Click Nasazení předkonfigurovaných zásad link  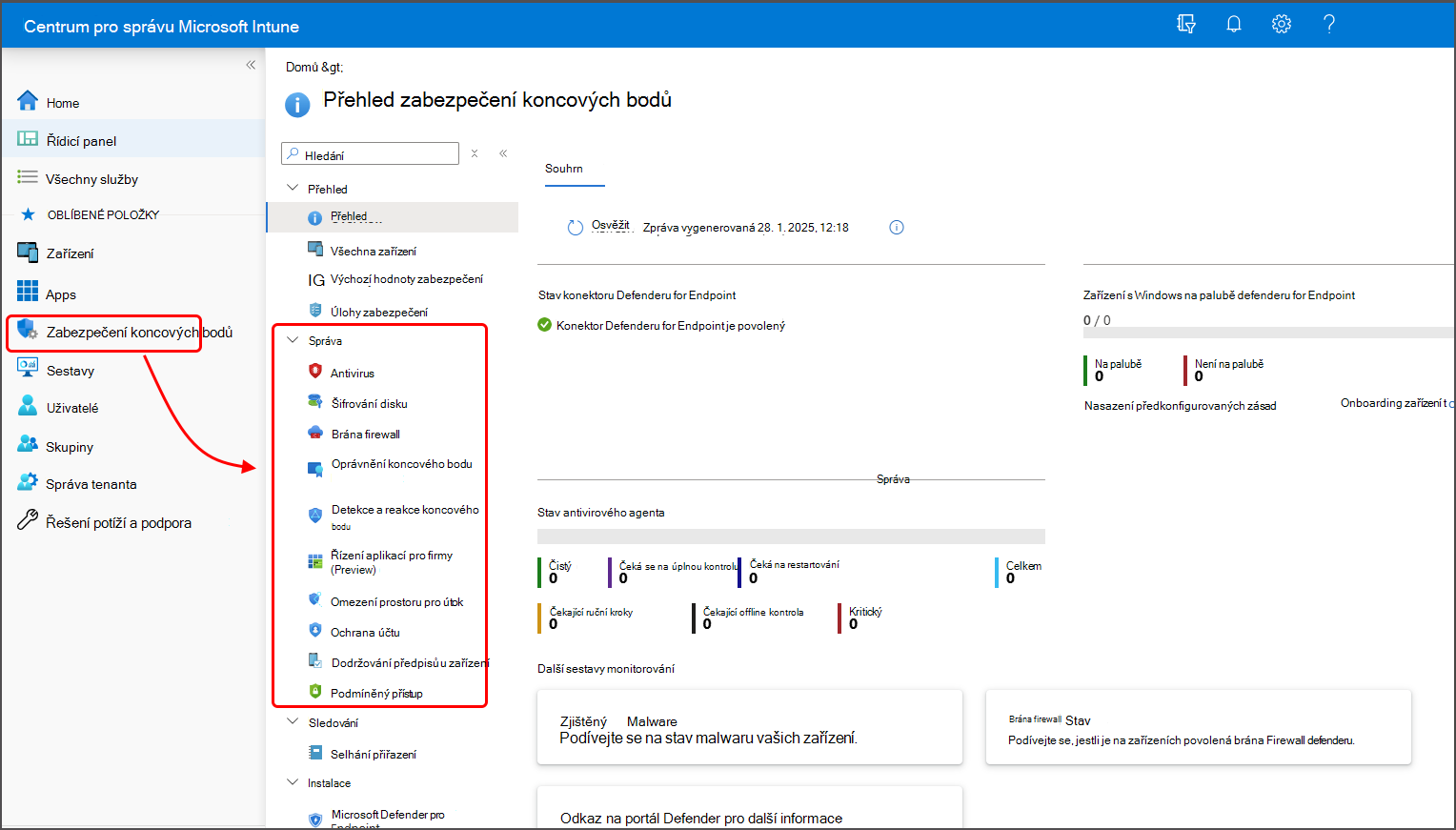point(1181,406)
